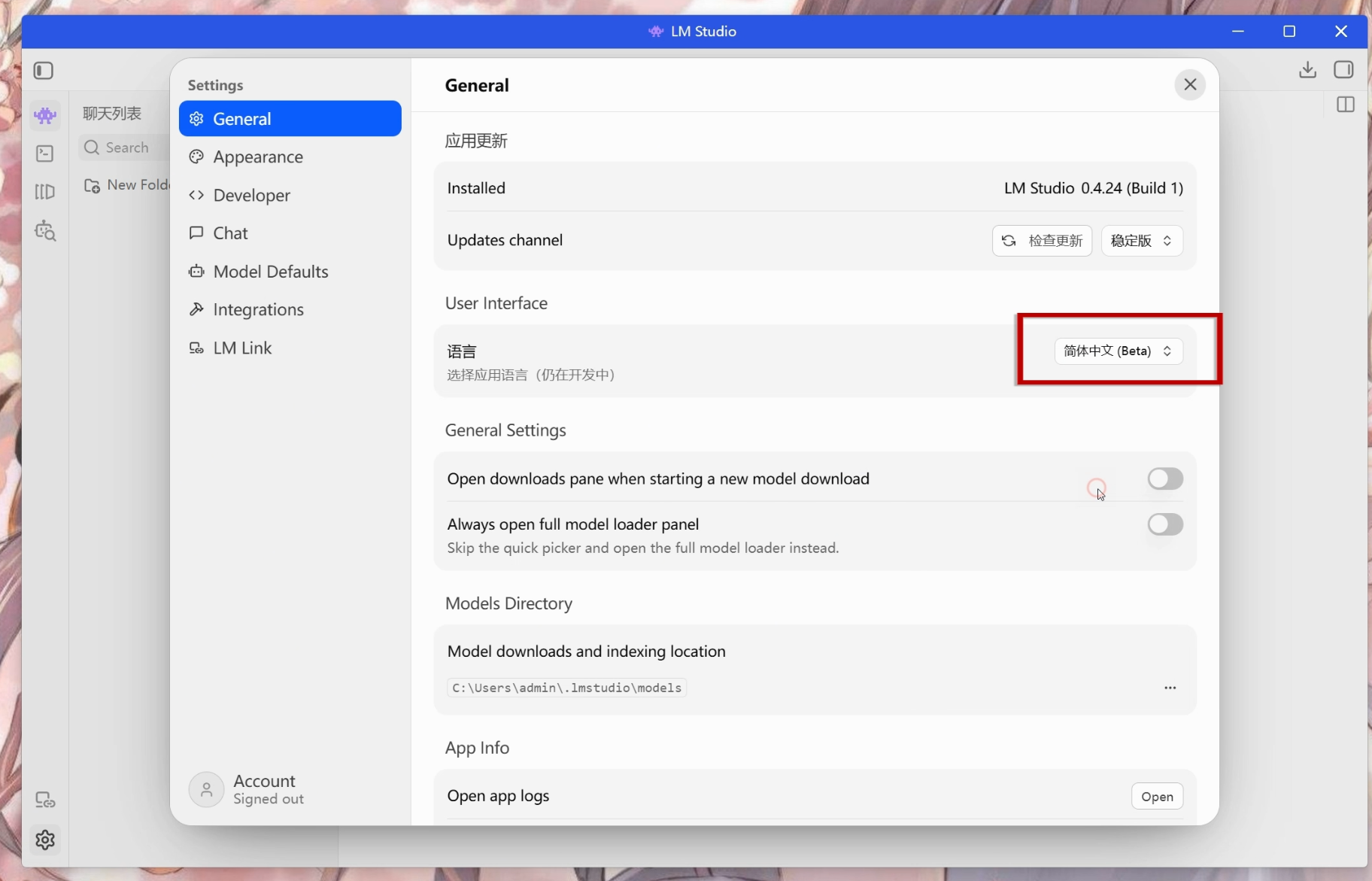The image size is (1372, 881).
Task: Click the split view icon
Action: click(x=1346, y=105)
